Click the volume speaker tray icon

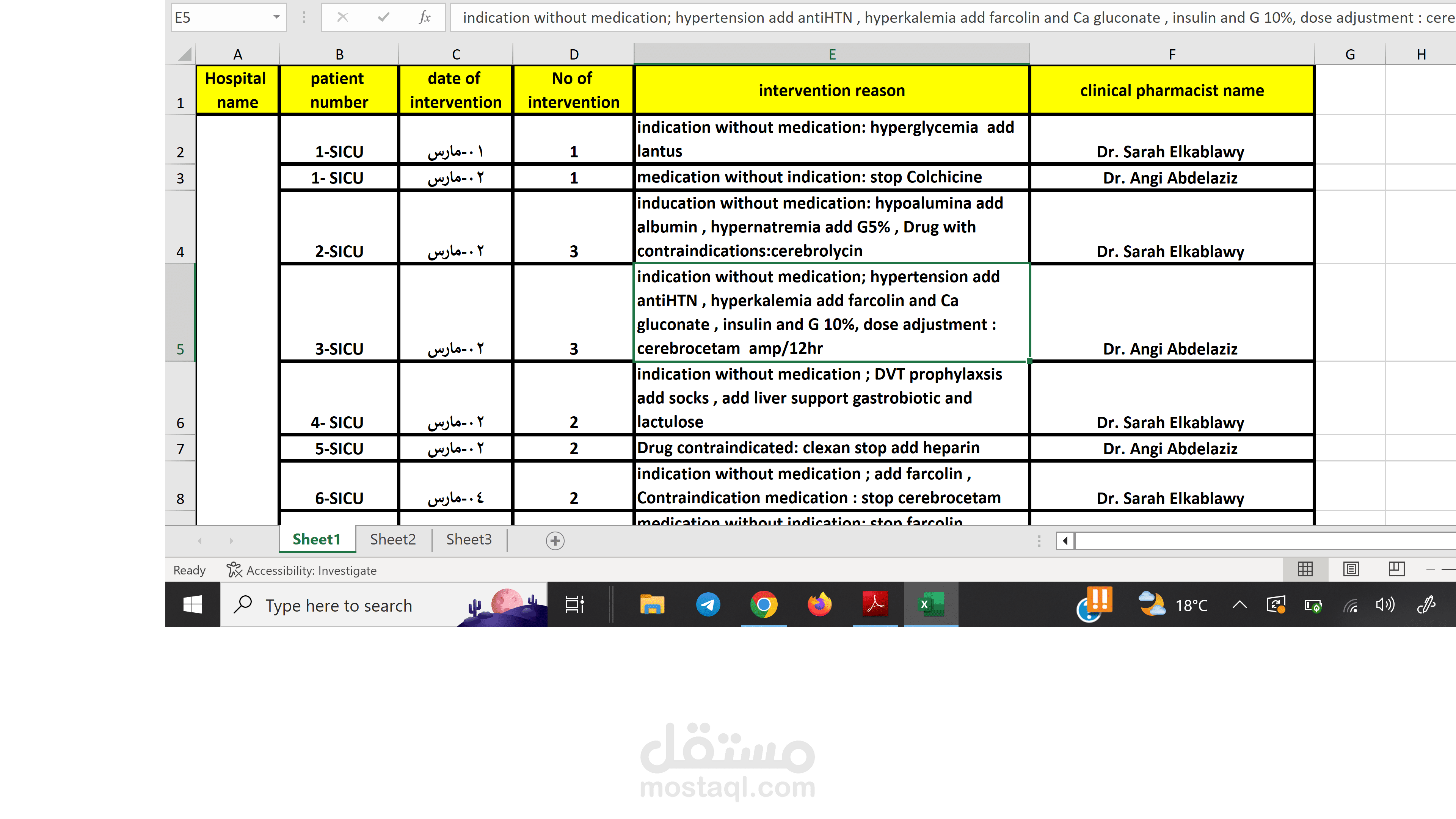[x=1385, y=605]
